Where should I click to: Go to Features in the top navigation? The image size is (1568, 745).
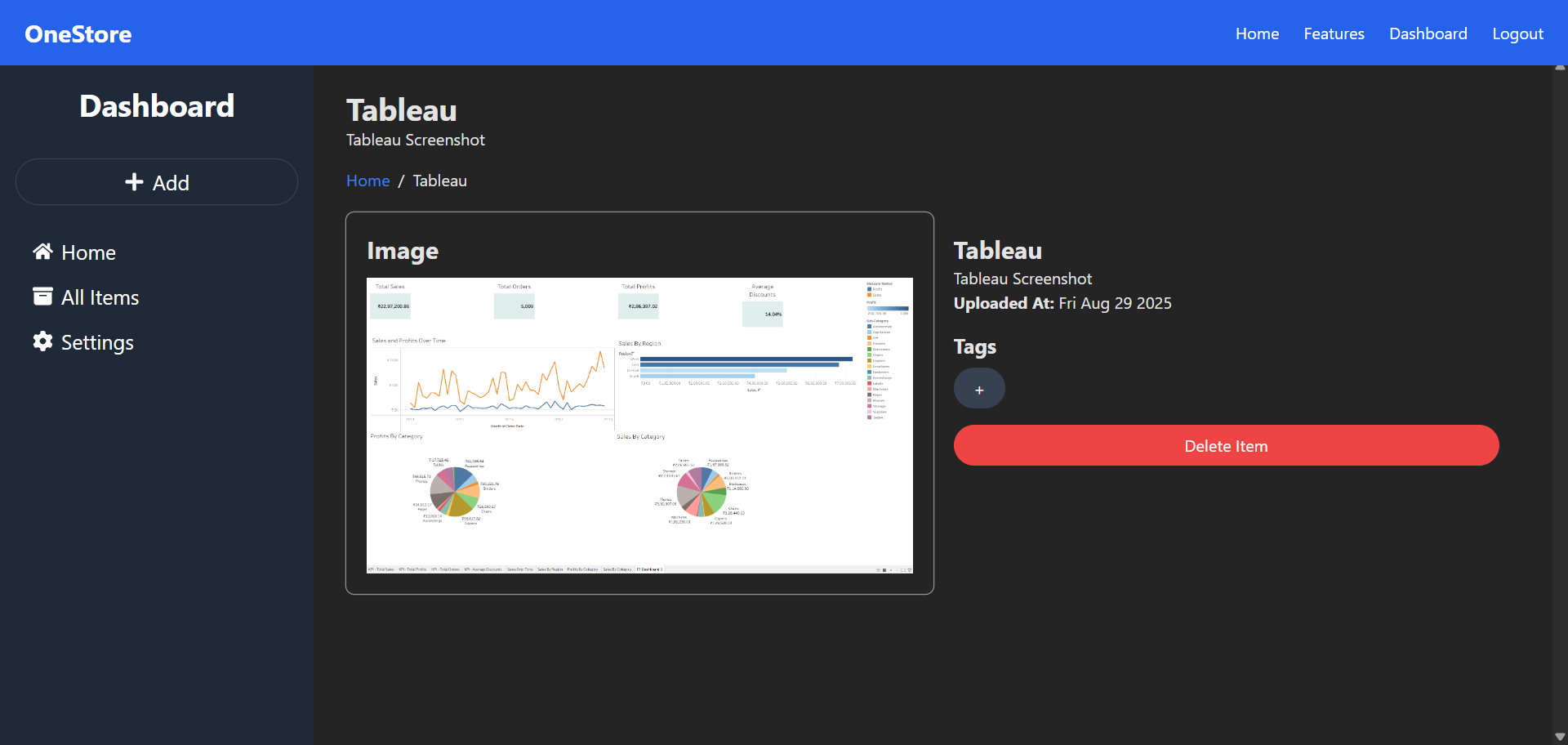click(1334, 33)
